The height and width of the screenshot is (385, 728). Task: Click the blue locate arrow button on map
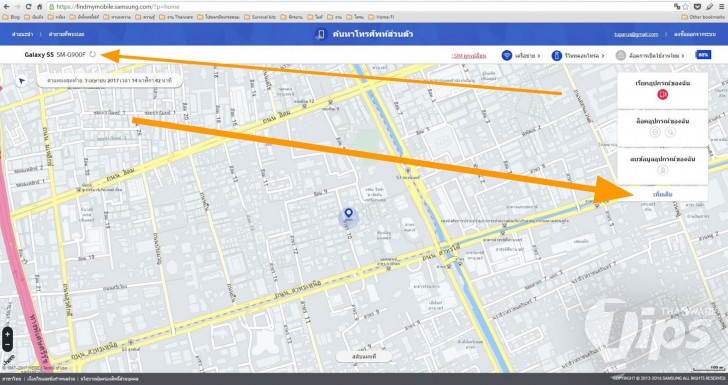22,81
